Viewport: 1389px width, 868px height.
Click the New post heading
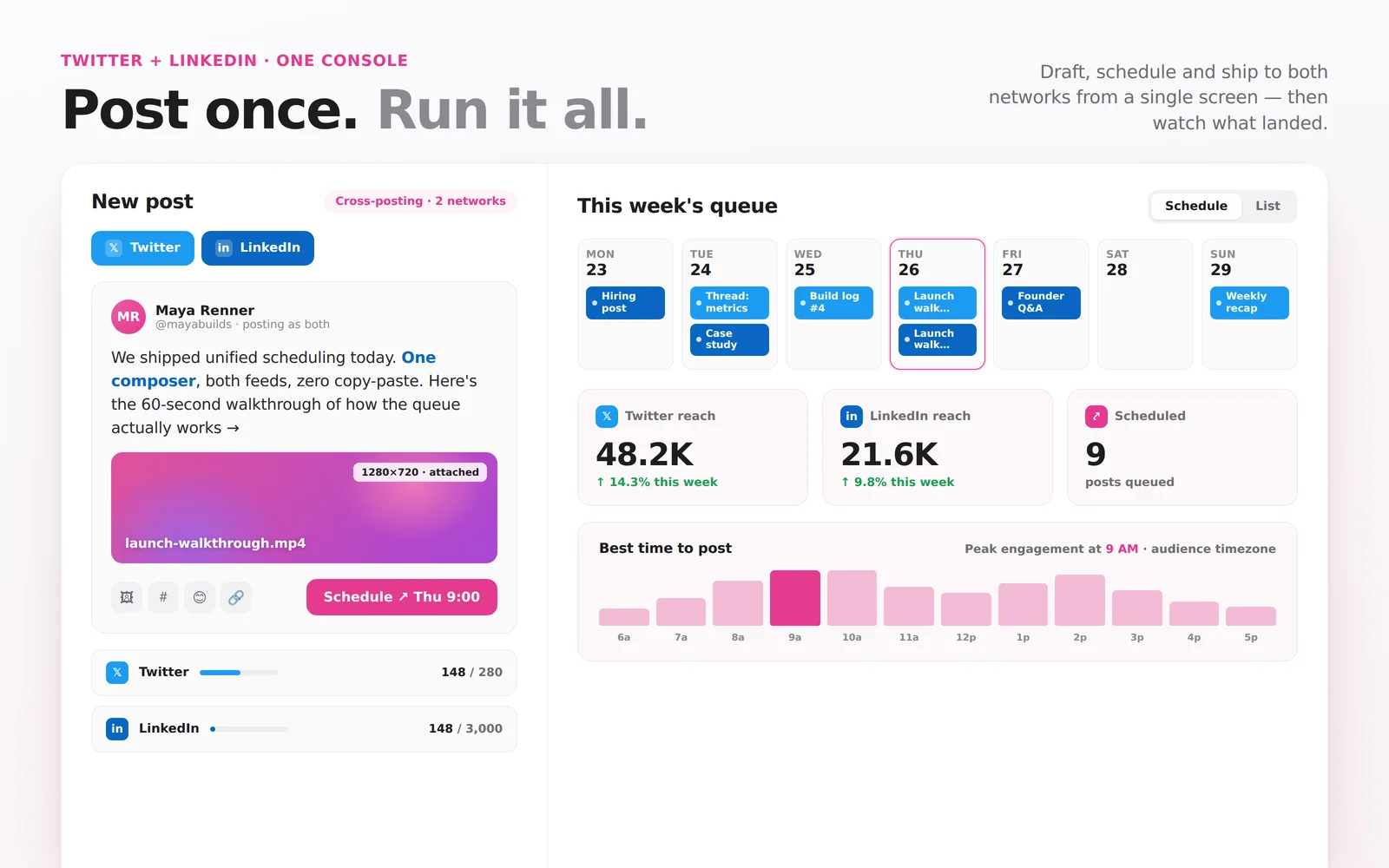(x=142, y=201)
